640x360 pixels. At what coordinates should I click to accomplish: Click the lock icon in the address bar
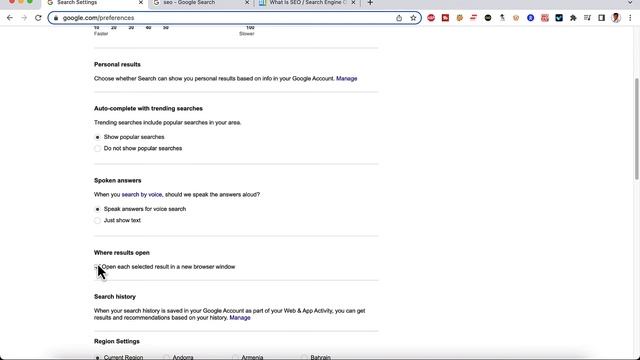click(56, 18)
